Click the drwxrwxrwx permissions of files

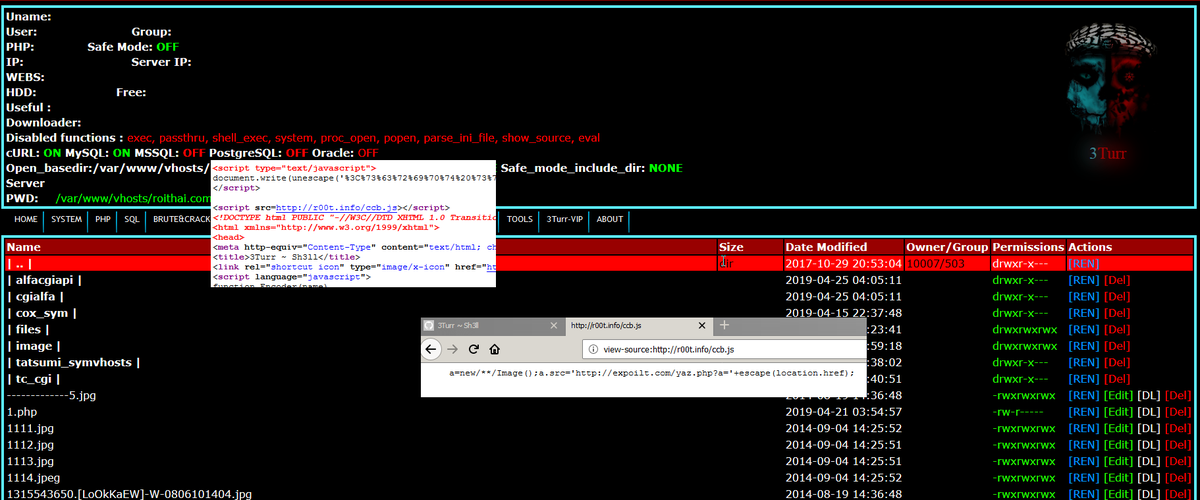(1024, 329)
